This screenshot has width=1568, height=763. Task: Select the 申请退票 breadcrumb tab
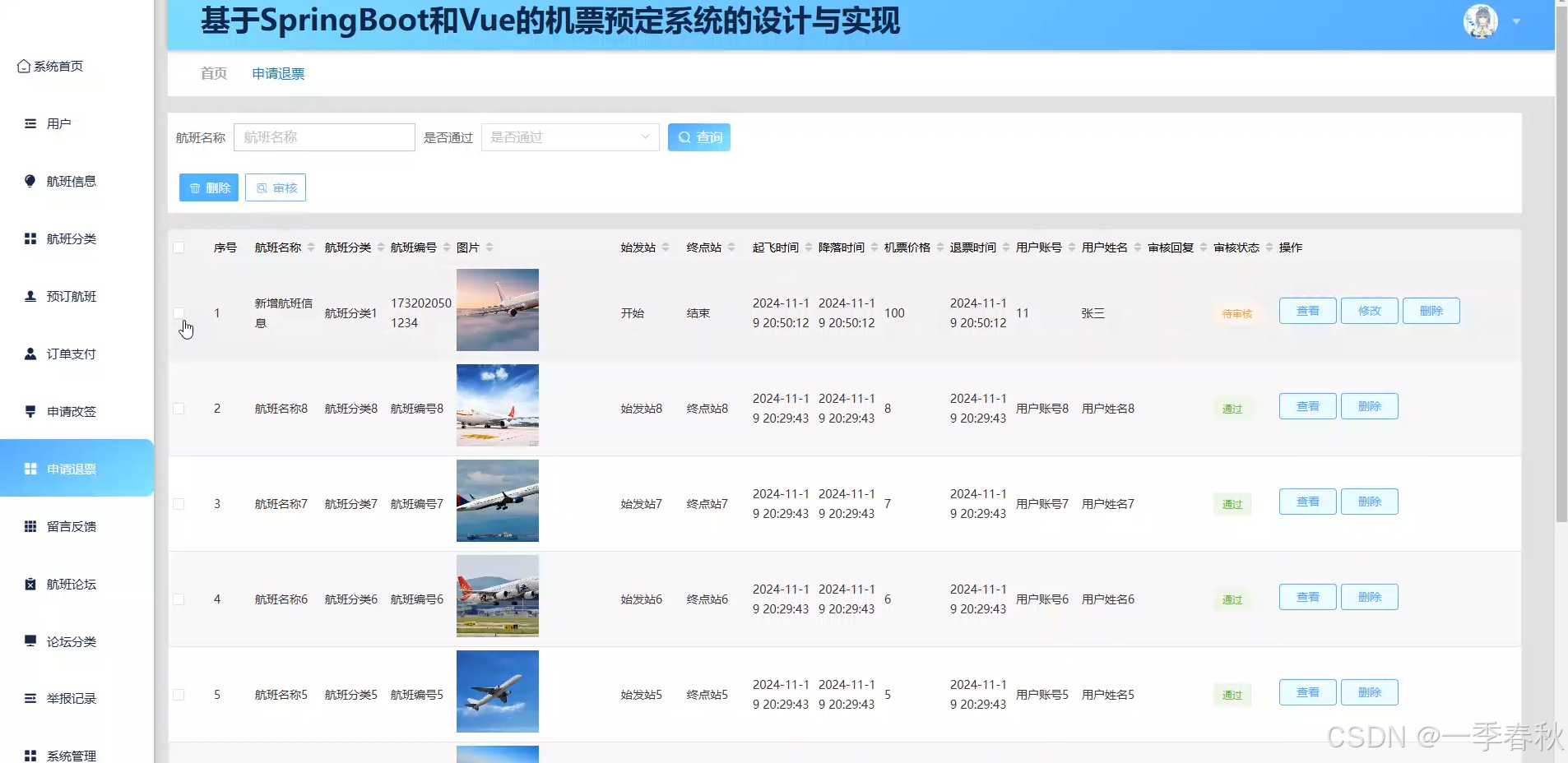click(278, 74)
